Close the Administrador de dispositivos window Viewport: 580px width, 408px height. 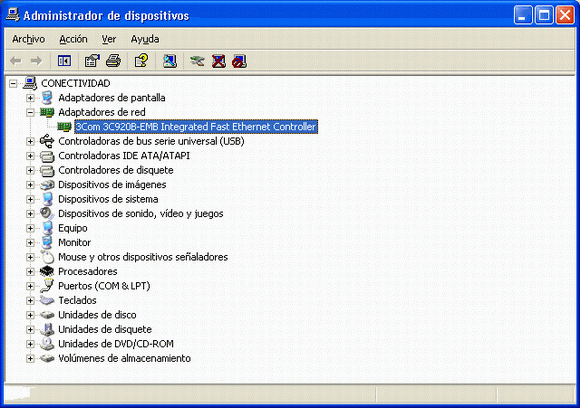click(x=565, y=15)
